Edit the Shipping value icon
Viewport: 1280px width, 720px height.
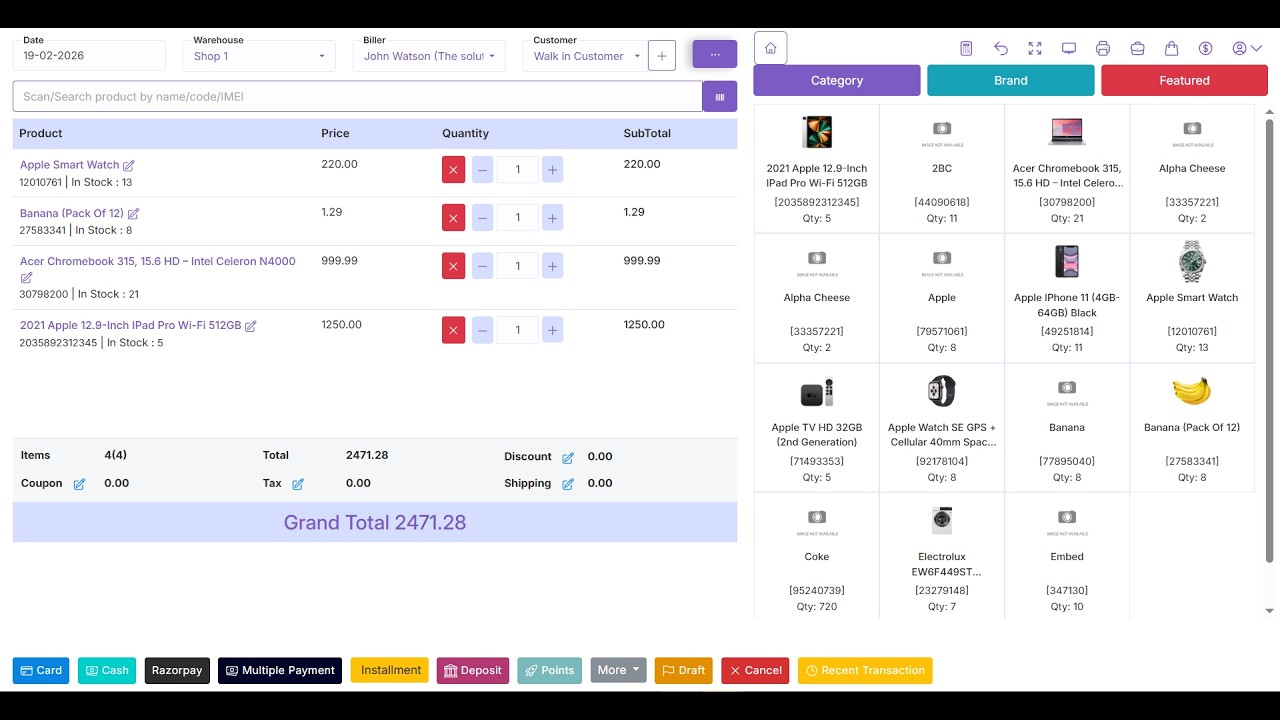(568, 484)
